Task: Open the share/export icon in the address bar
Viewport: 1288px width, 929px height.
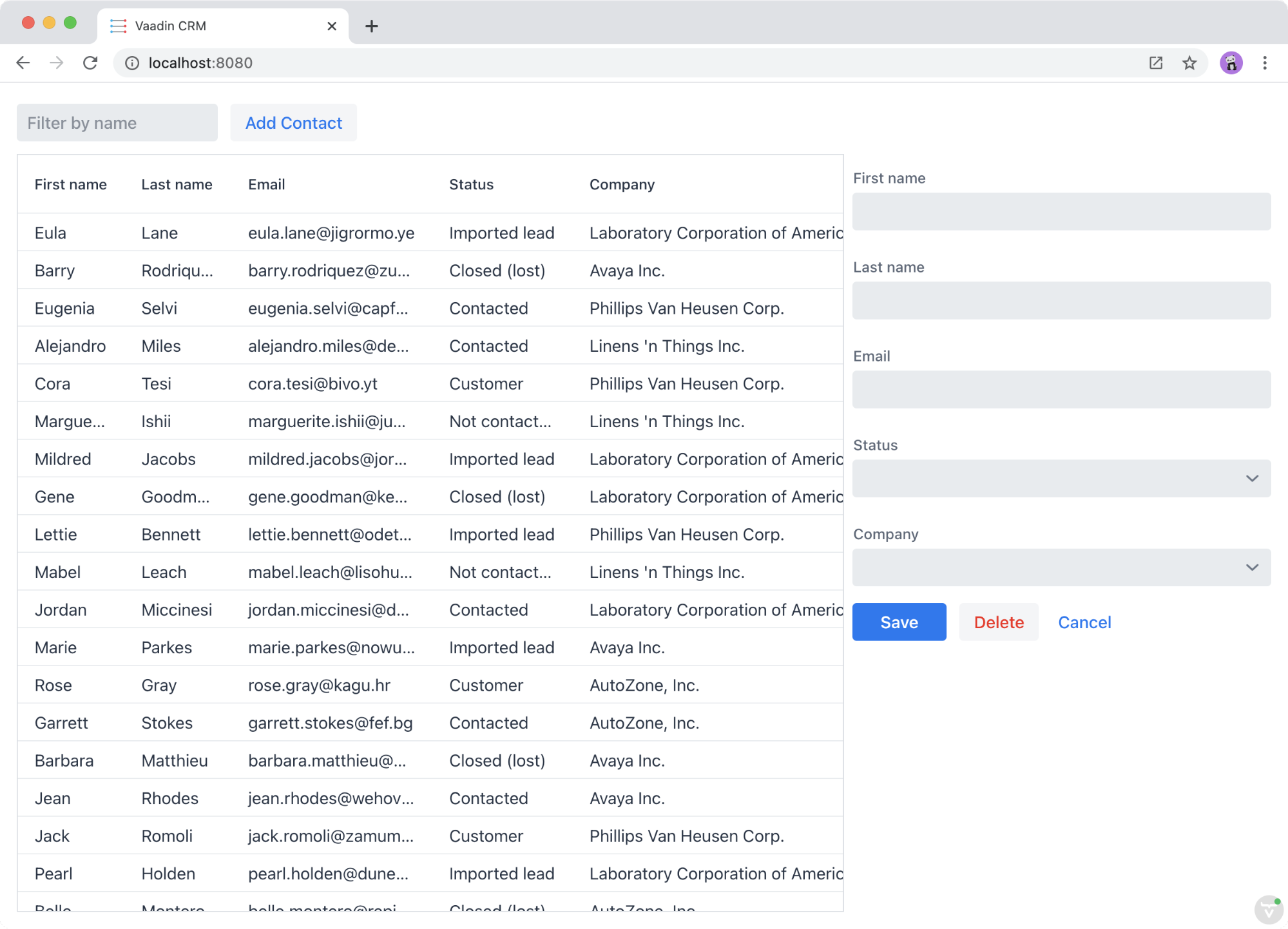Action: point(1155,62)
